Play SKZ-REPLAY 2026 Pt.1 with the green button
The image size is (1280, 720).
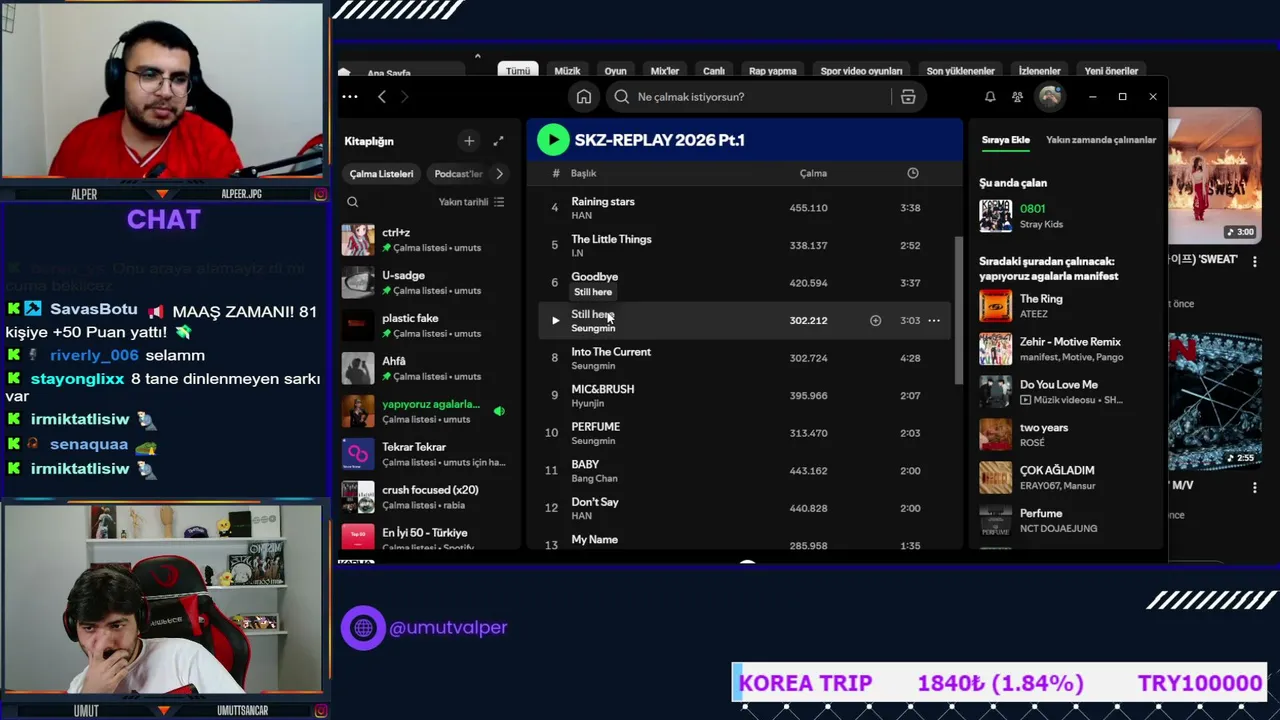[x=553, y=140]
